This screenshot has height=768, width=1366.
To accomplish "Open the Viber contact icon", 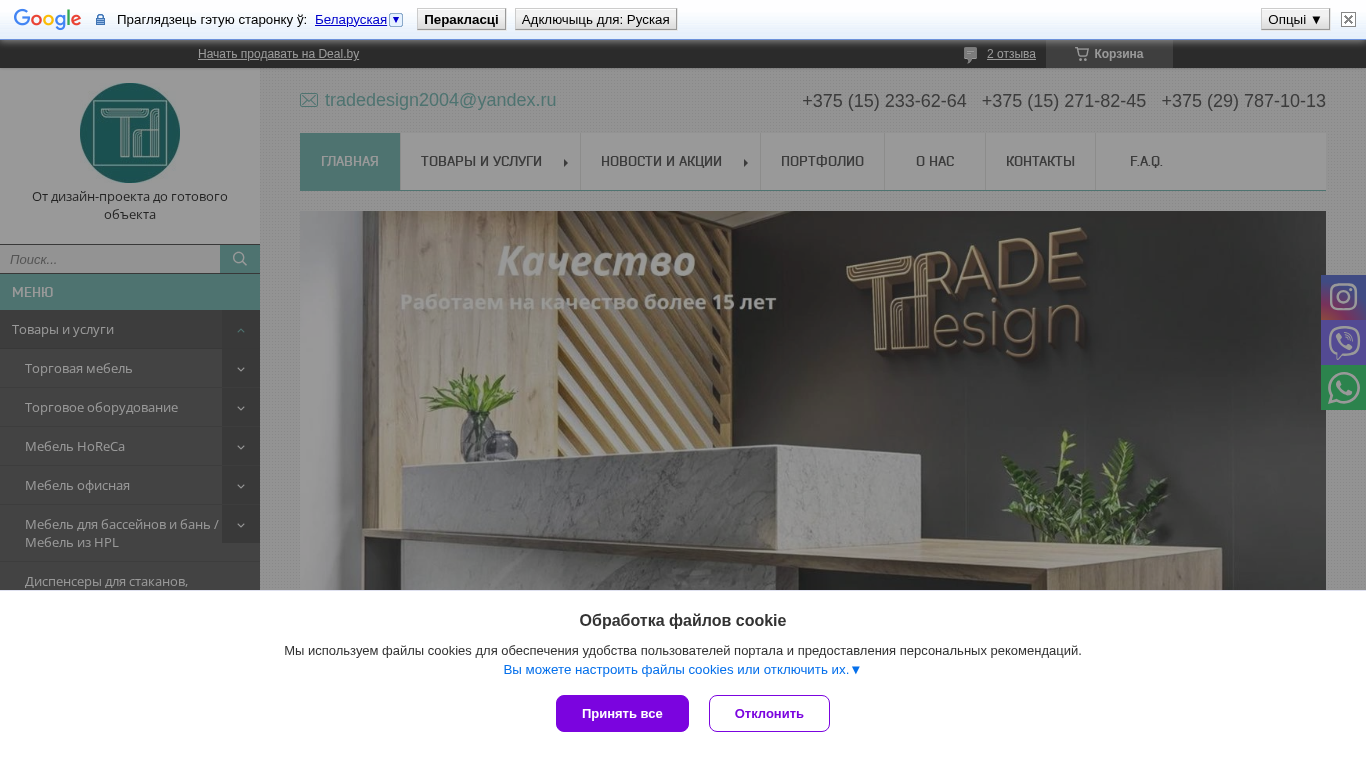I will click(x=1343, y=342).
